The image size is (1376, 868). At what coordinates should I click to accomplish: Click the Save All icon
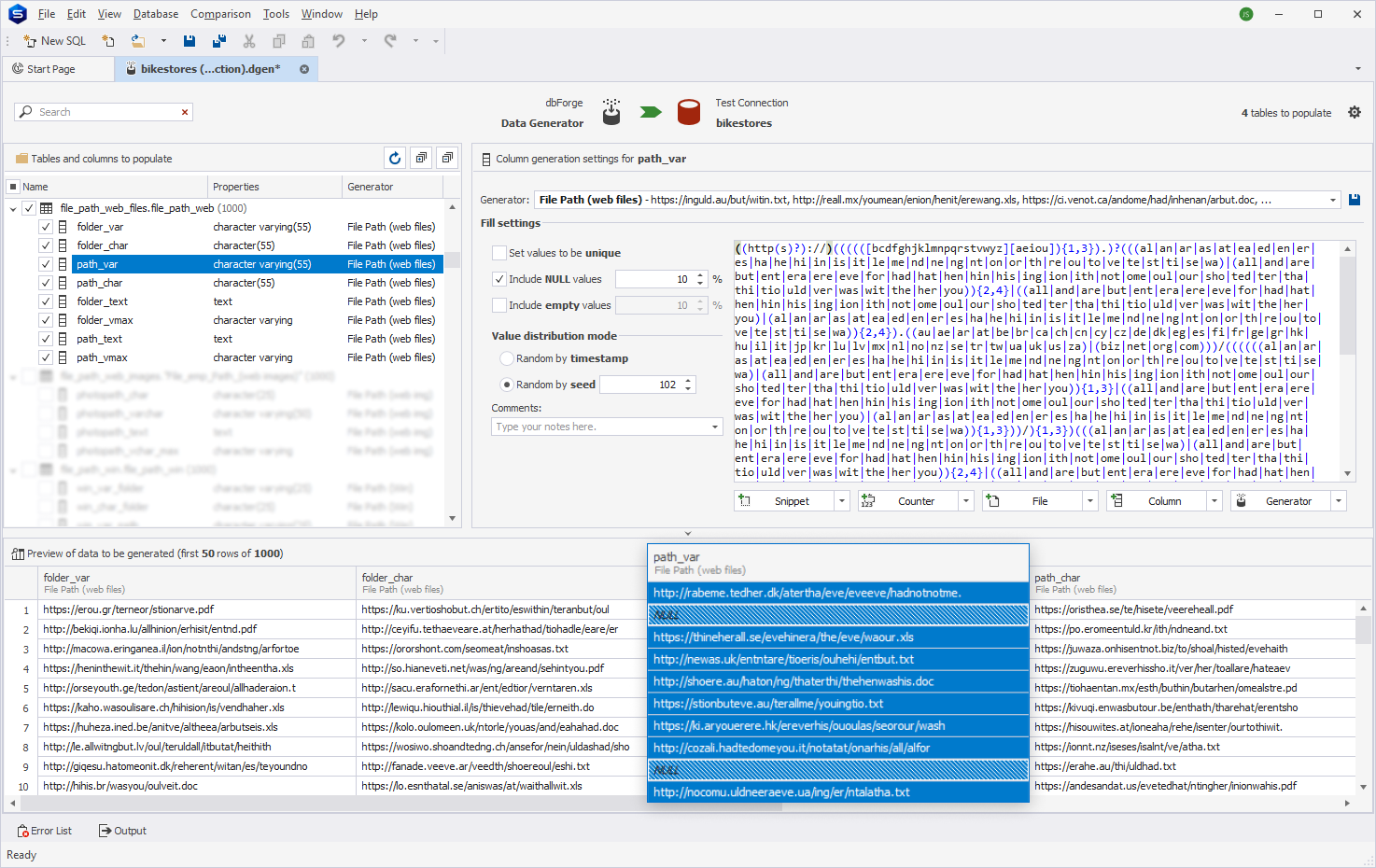(x=219, y=41)
